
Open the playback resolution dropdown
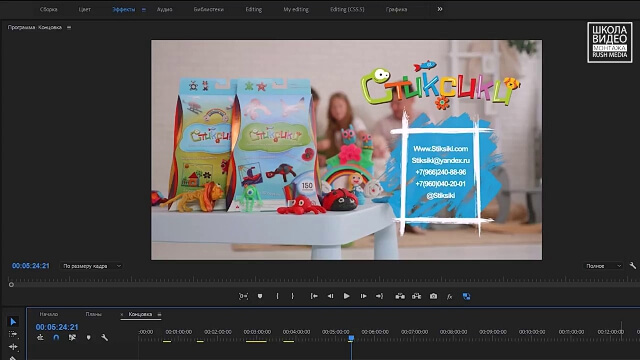[602, 266]
